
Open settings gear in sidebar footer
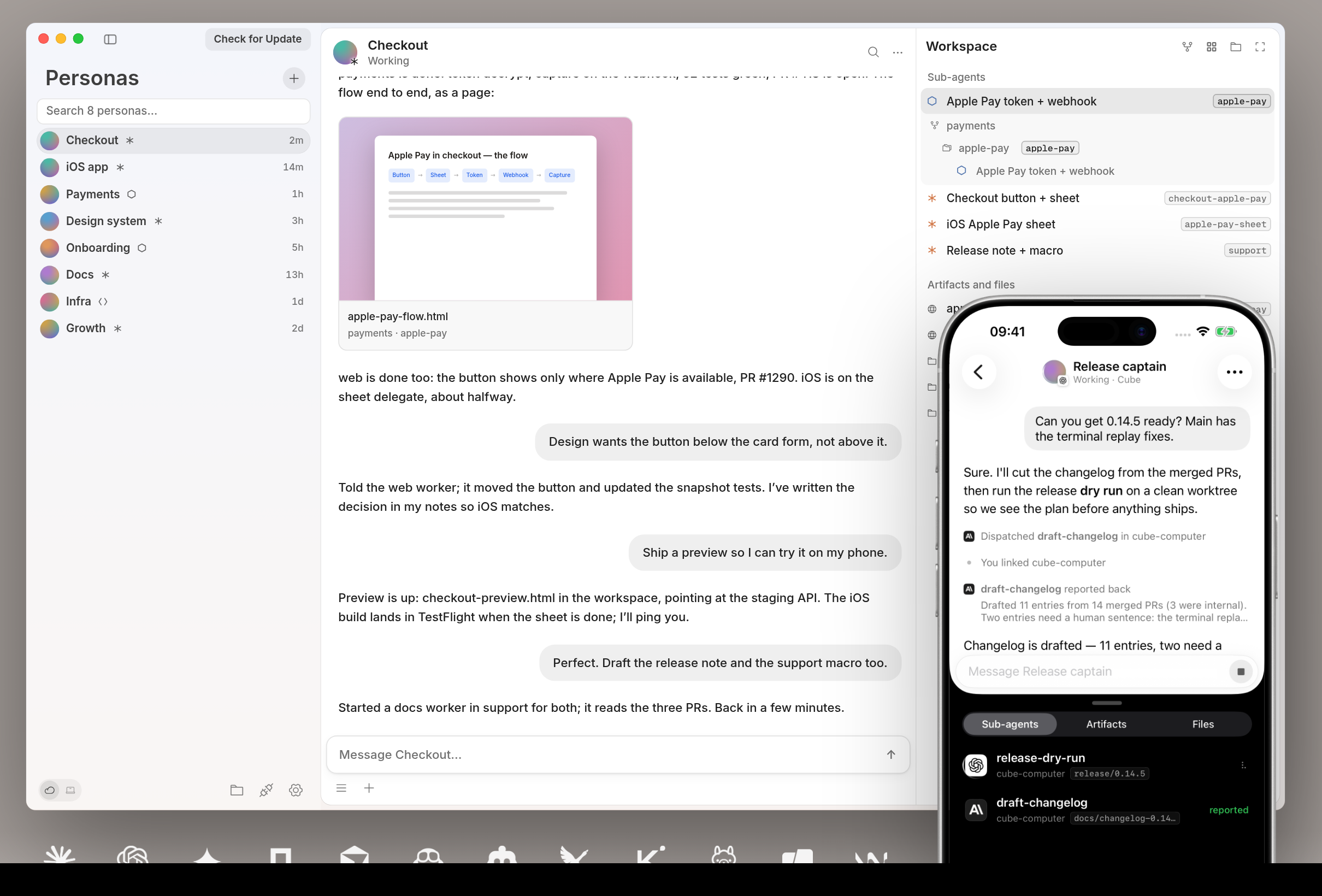pyautogui.click(x=296, y=790)
